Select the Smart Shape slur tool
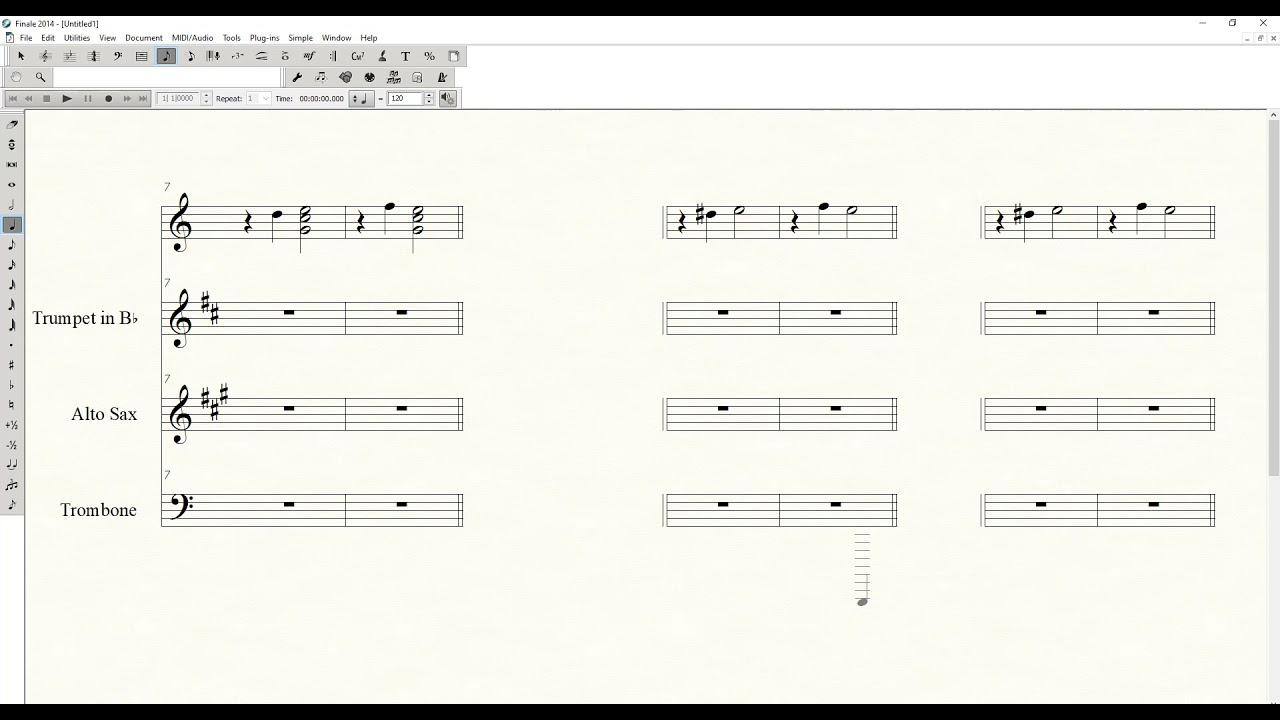The image size is (1280, 720). 262,56
